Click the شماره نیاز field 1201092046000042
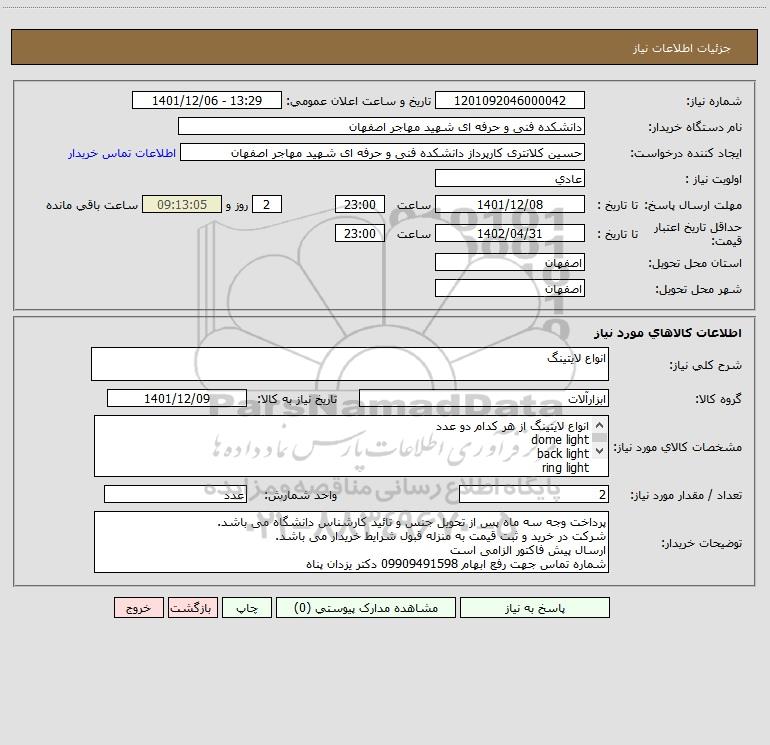The image size is (770, 745). point(510,100)
